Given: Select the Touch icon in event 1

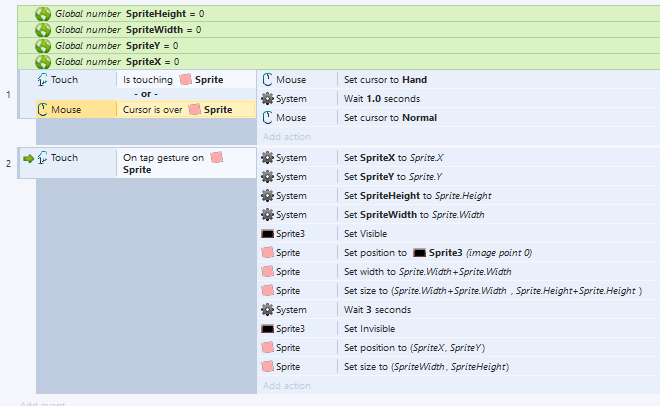Looking at the screenshot, I should (x=42, y=80).
